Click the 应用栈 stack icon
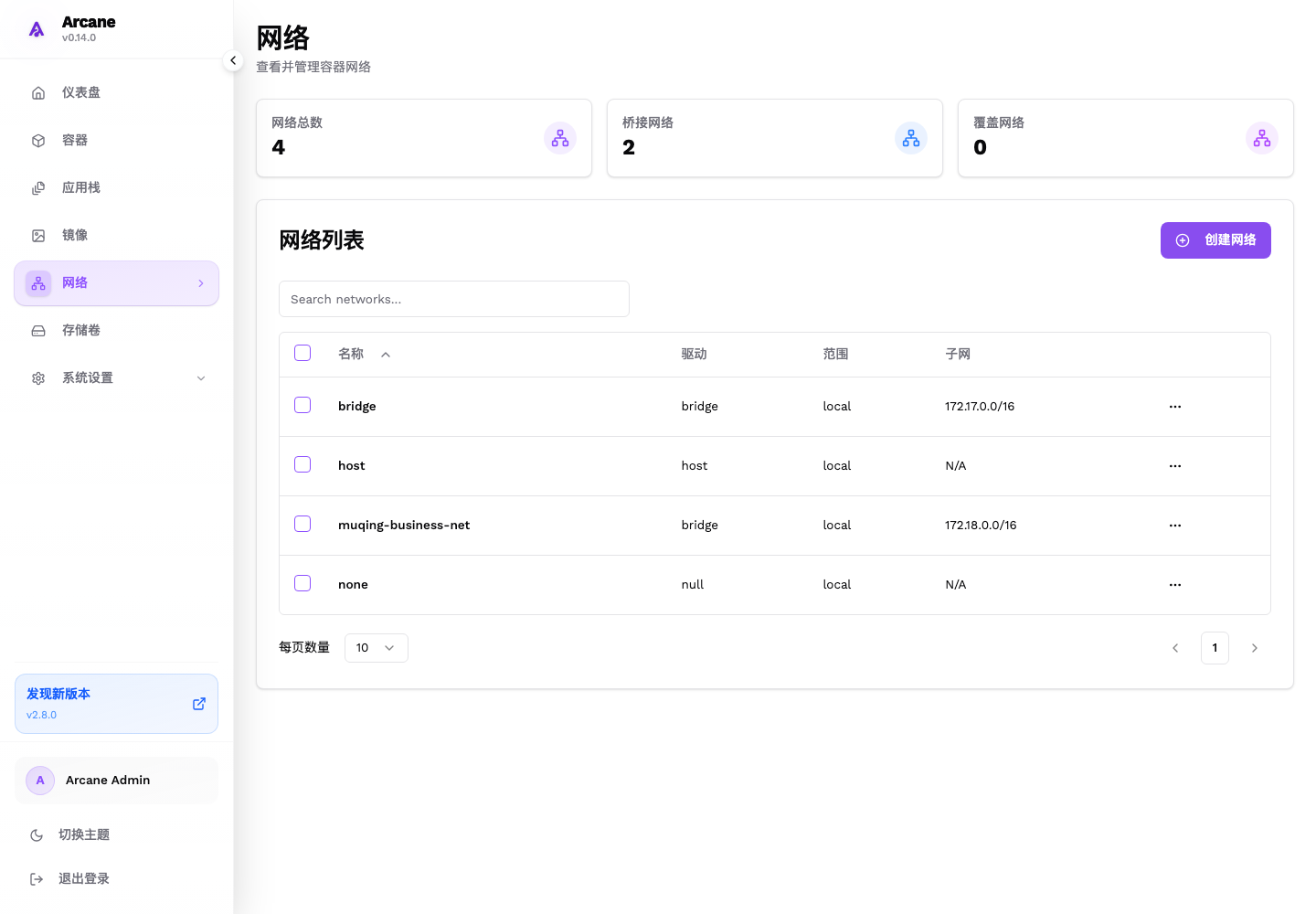 click(x=38, y=188)
